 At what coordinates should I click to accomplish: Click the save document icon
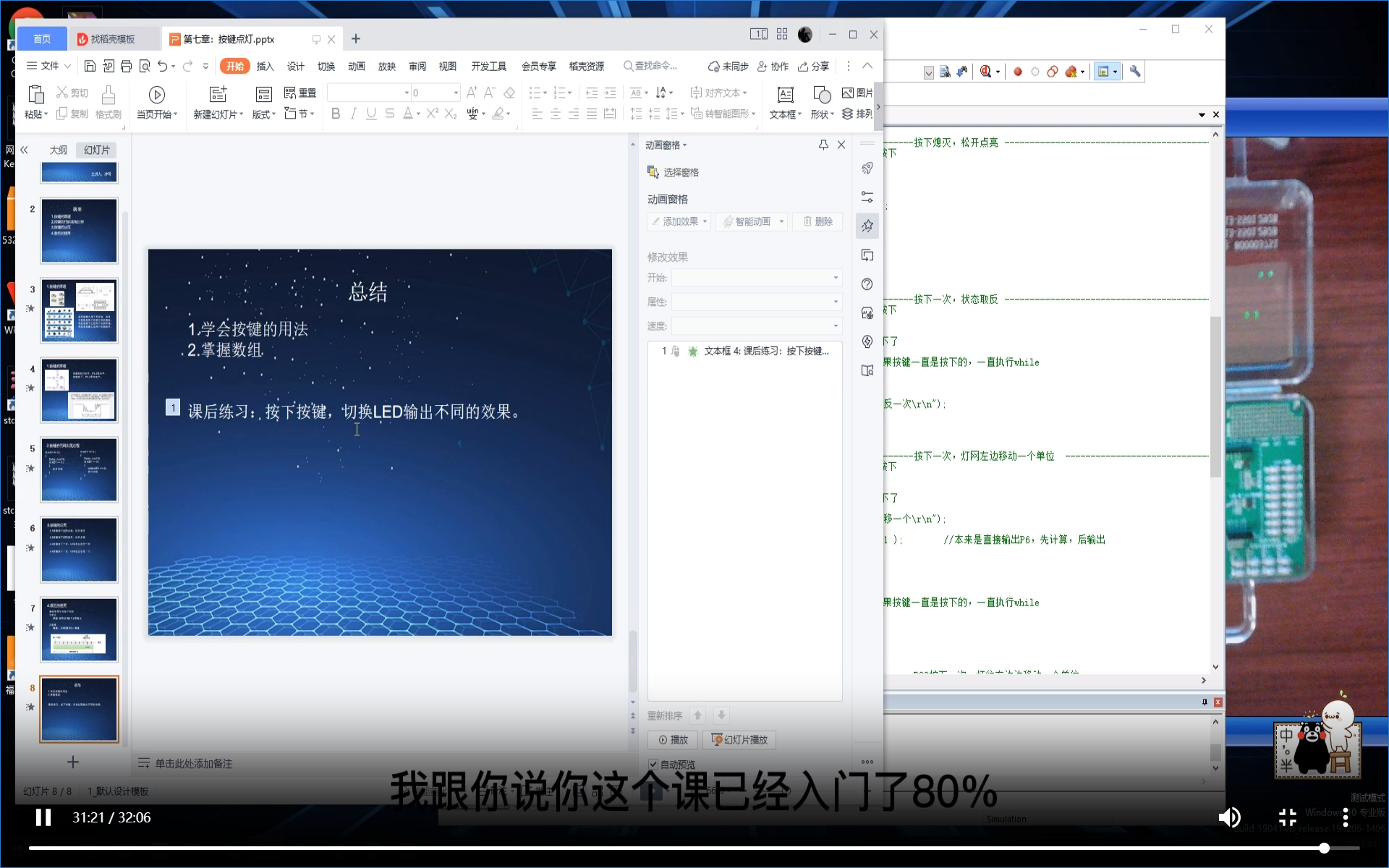point(90,66)
